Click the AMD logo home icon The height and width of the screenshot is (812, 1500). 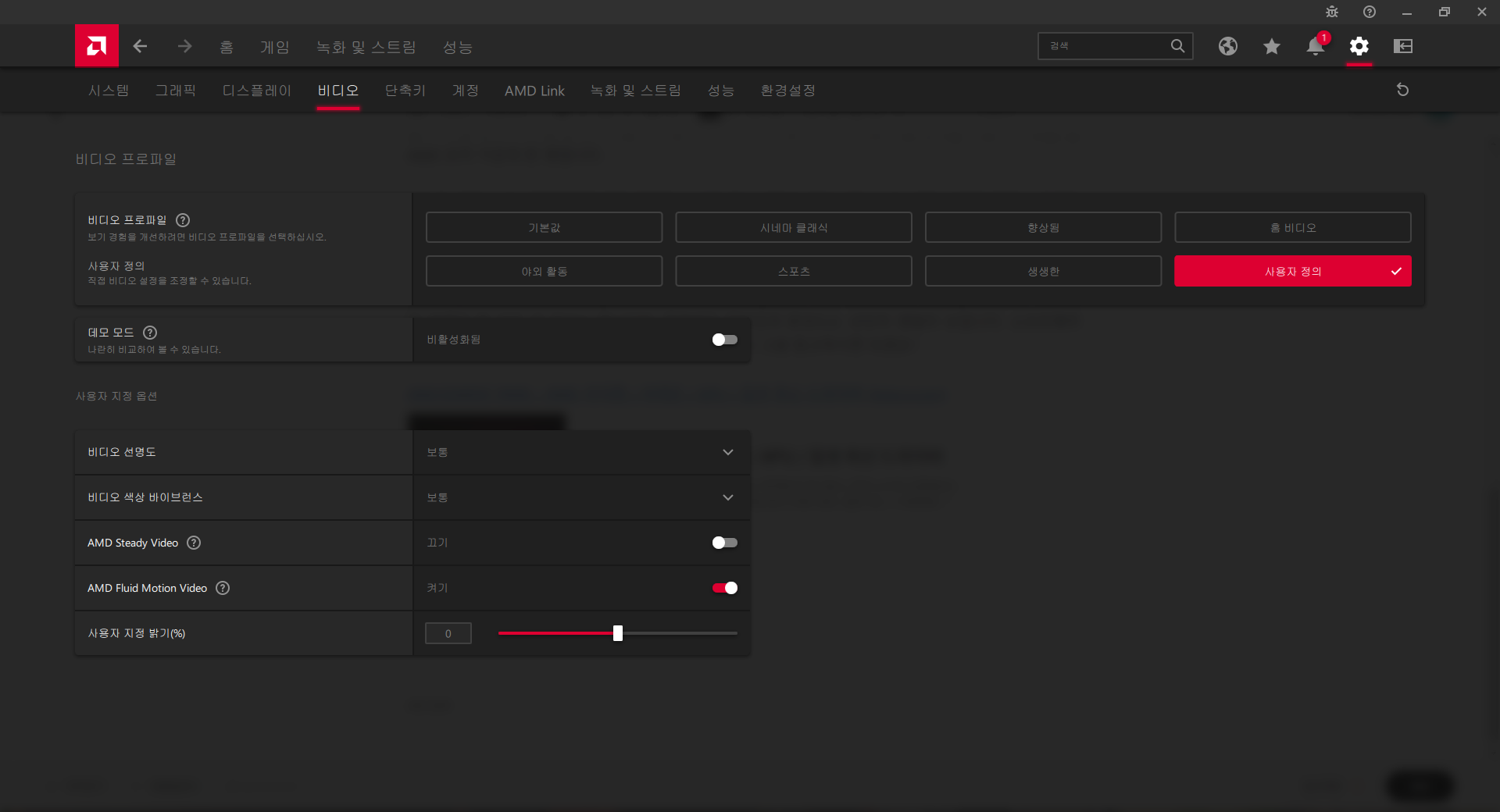click(97, 46)
